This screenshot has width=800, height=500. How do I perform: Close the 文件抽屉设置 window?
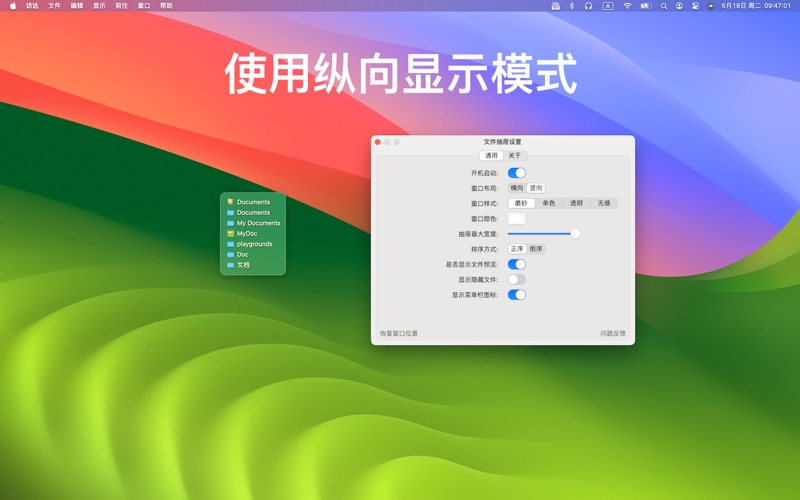378,142
